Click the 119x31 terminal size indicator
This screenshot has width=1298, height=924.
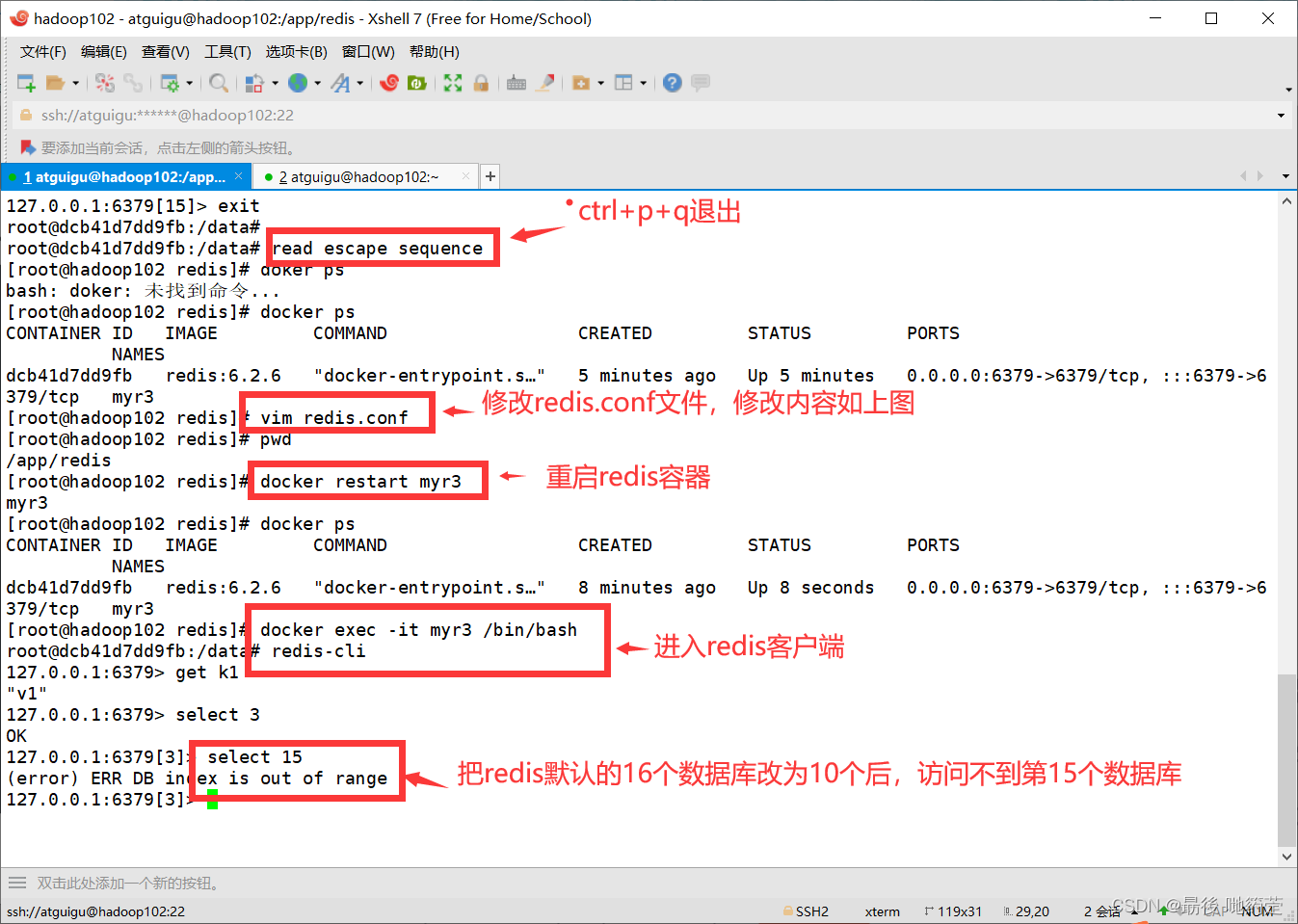(953, 911)
